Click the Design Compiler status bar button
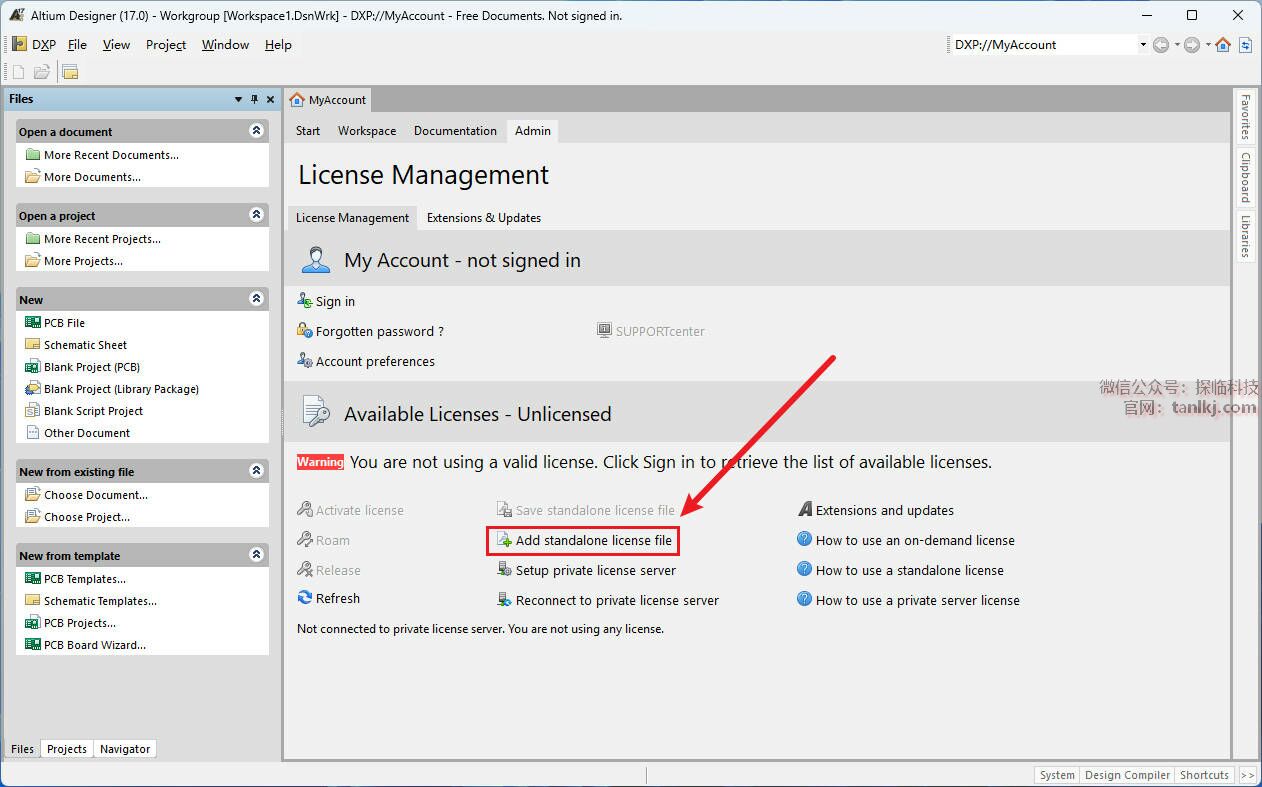Screen dimensions: 1262x787 coord(1127,775)
